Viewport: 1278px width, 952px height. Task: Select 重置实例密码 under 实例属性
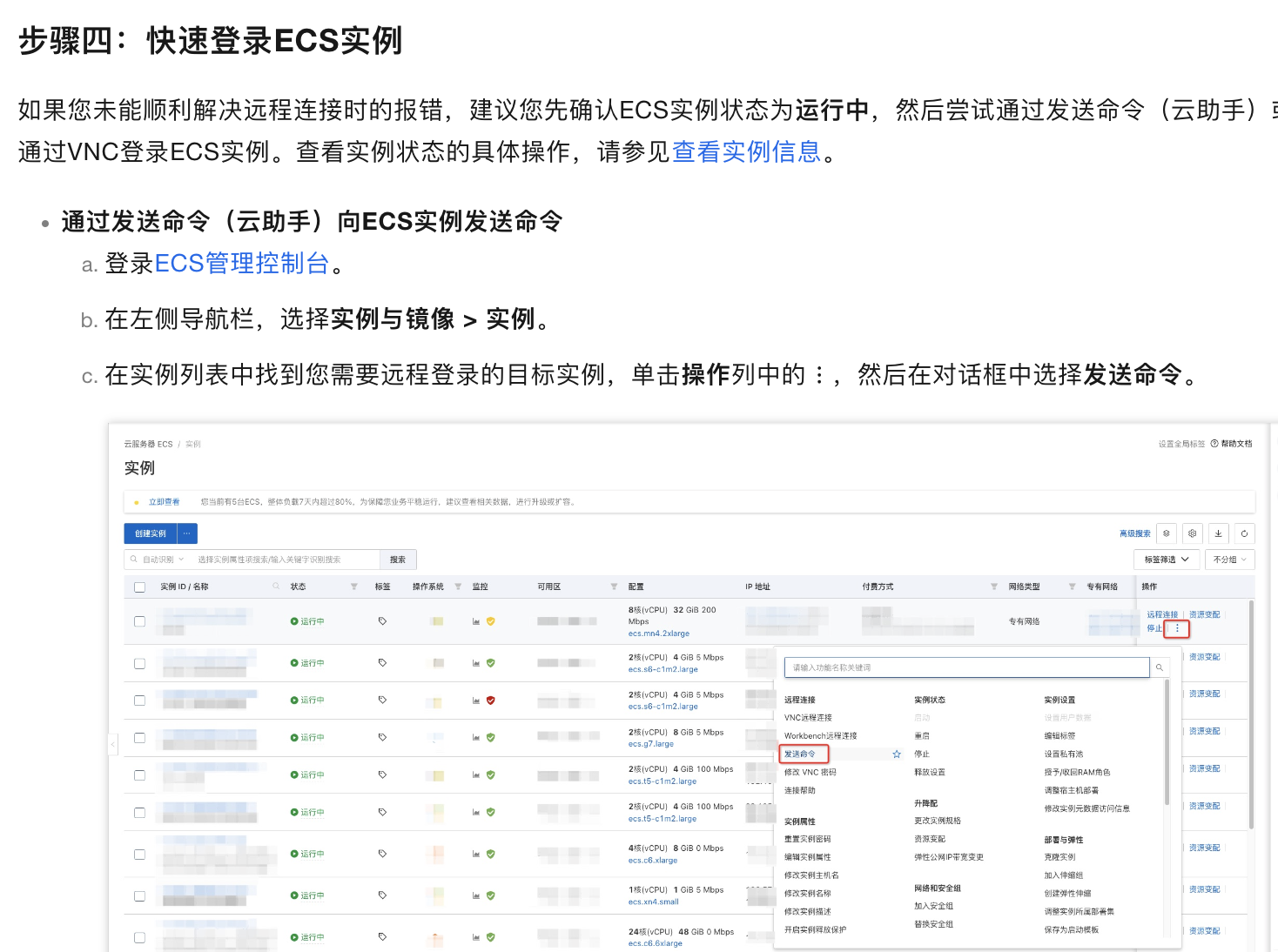click(807, 840)
